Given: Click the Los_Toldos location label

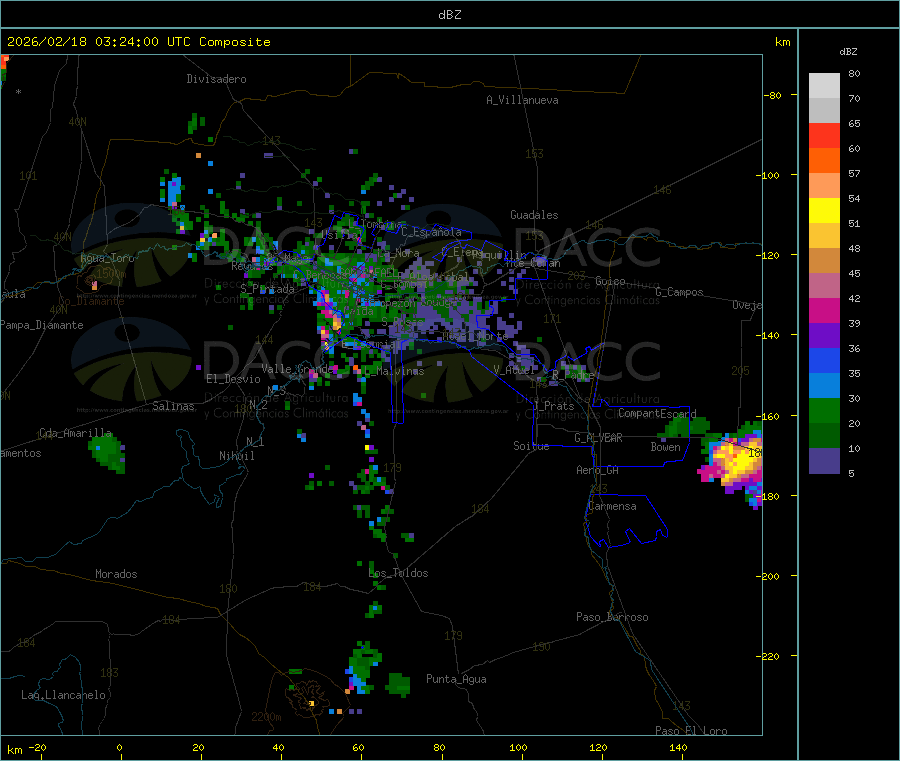Looking at the screenshot, I should 398,573.
